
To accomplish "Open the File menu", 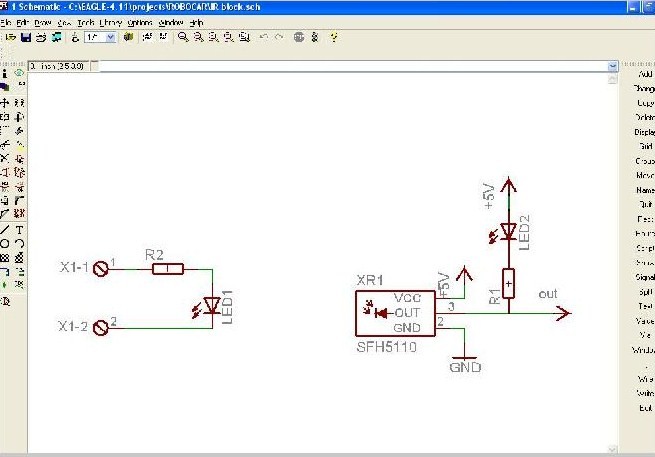I will coord(6,21).
